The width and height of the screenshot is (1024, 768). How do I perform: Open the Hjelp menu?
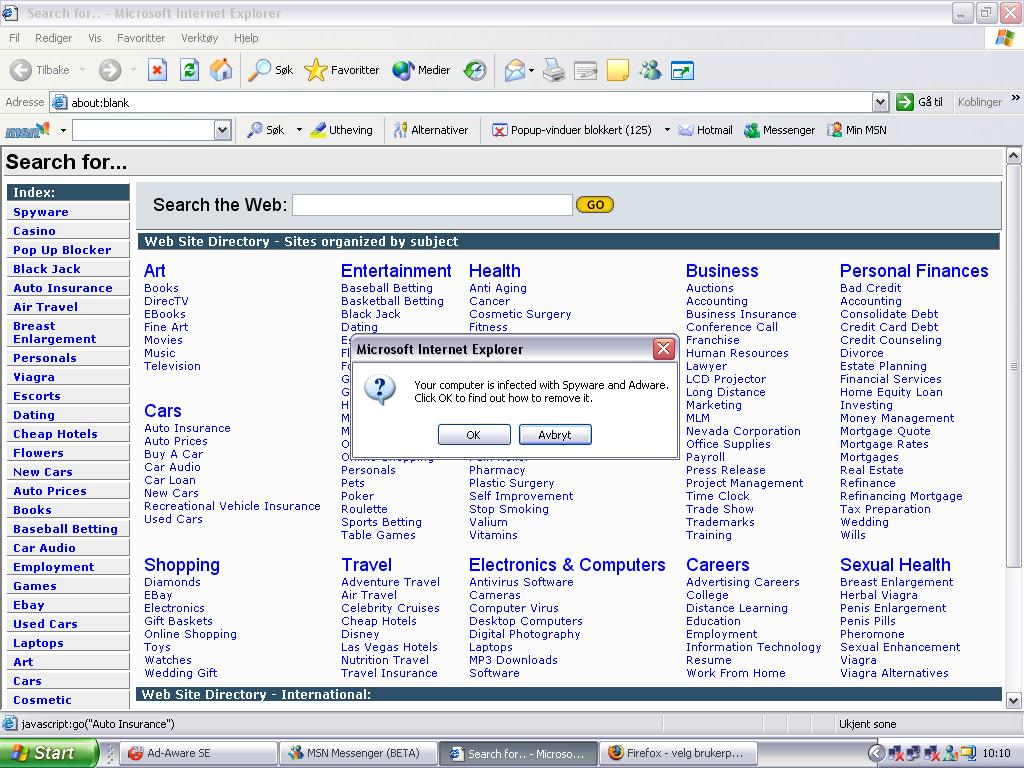tap(246, 38)
